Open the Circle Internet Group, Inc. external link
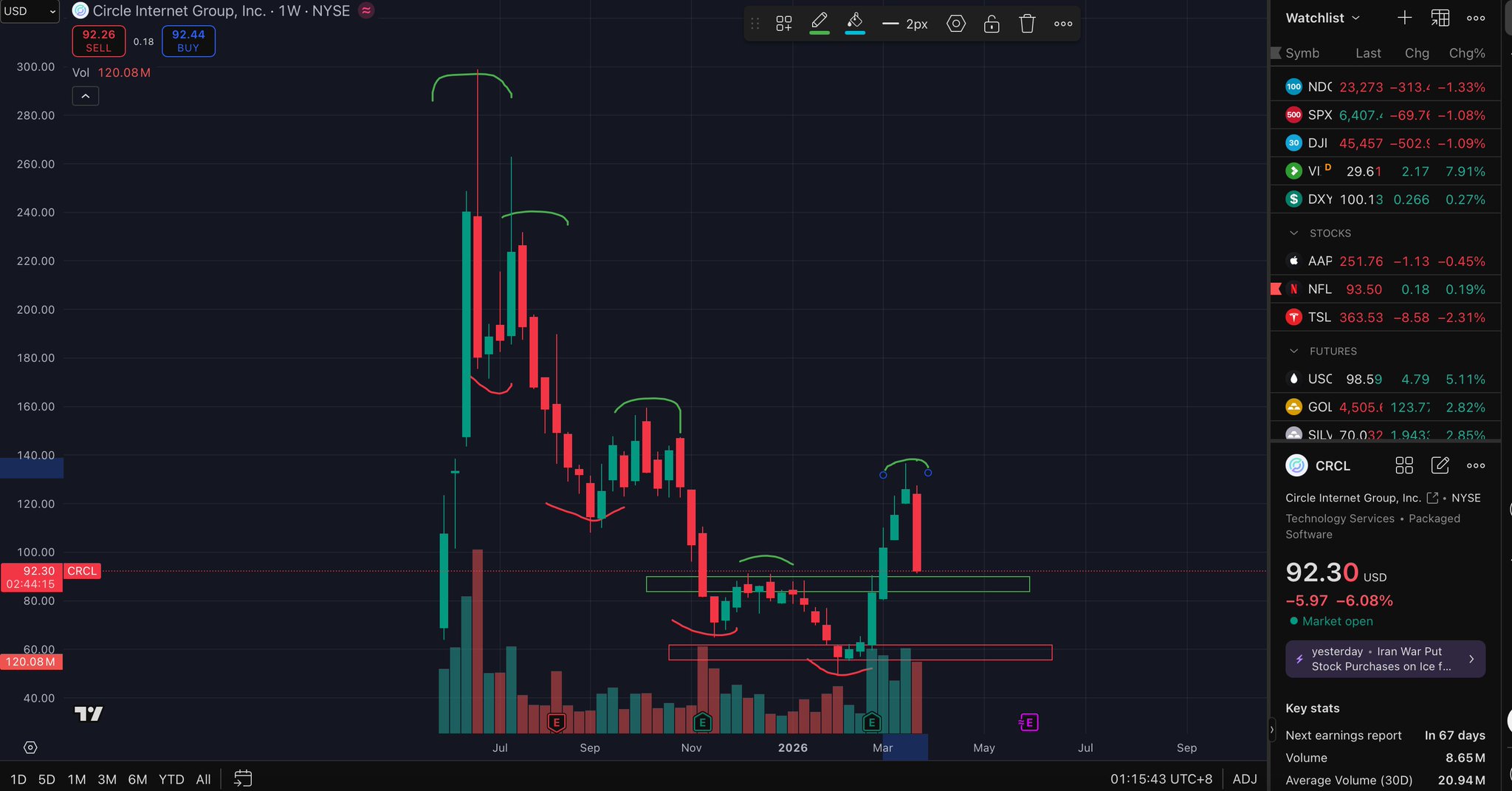1512x791 pixels. pos(1432,498)
